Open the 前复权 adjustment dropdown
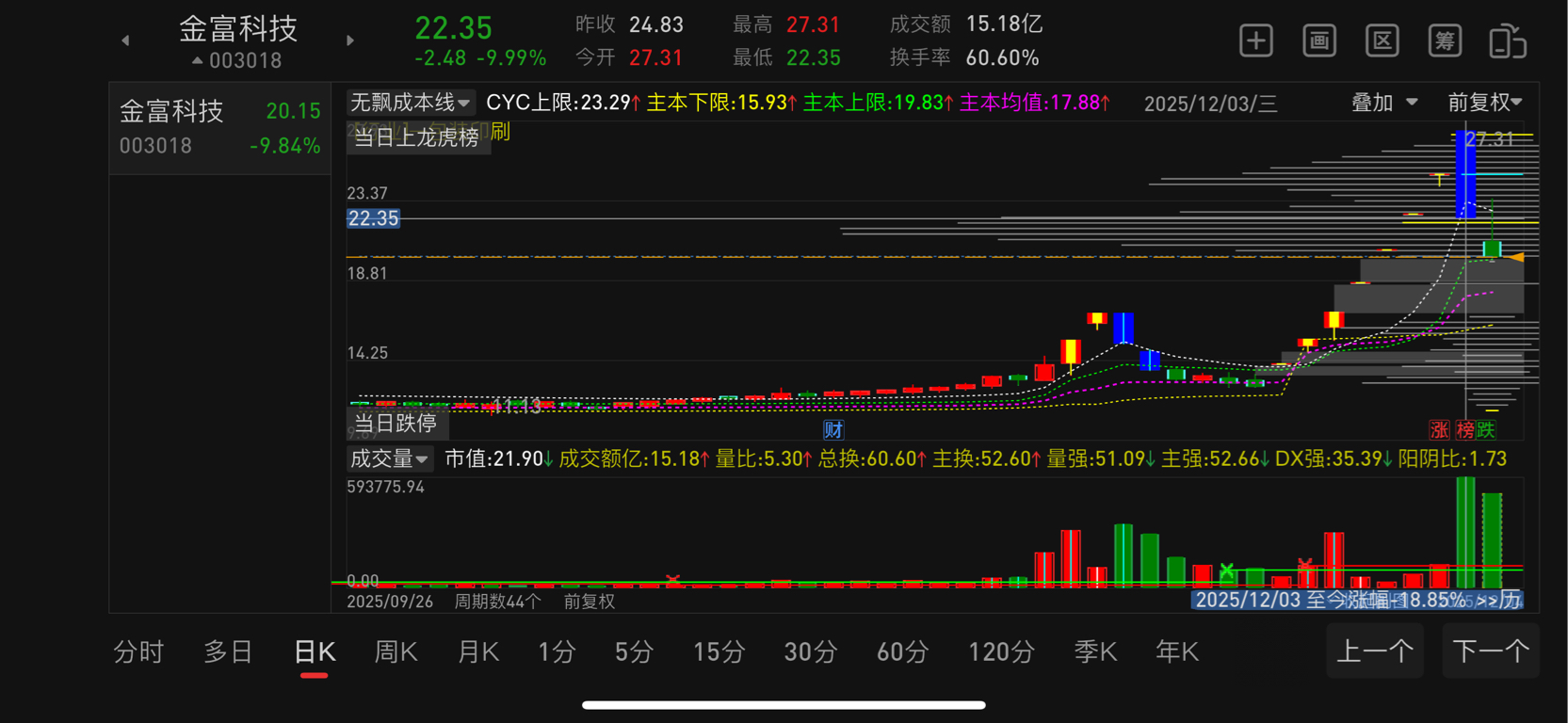The height and width of the screenshot is (723, 1568). (1485, 103)
